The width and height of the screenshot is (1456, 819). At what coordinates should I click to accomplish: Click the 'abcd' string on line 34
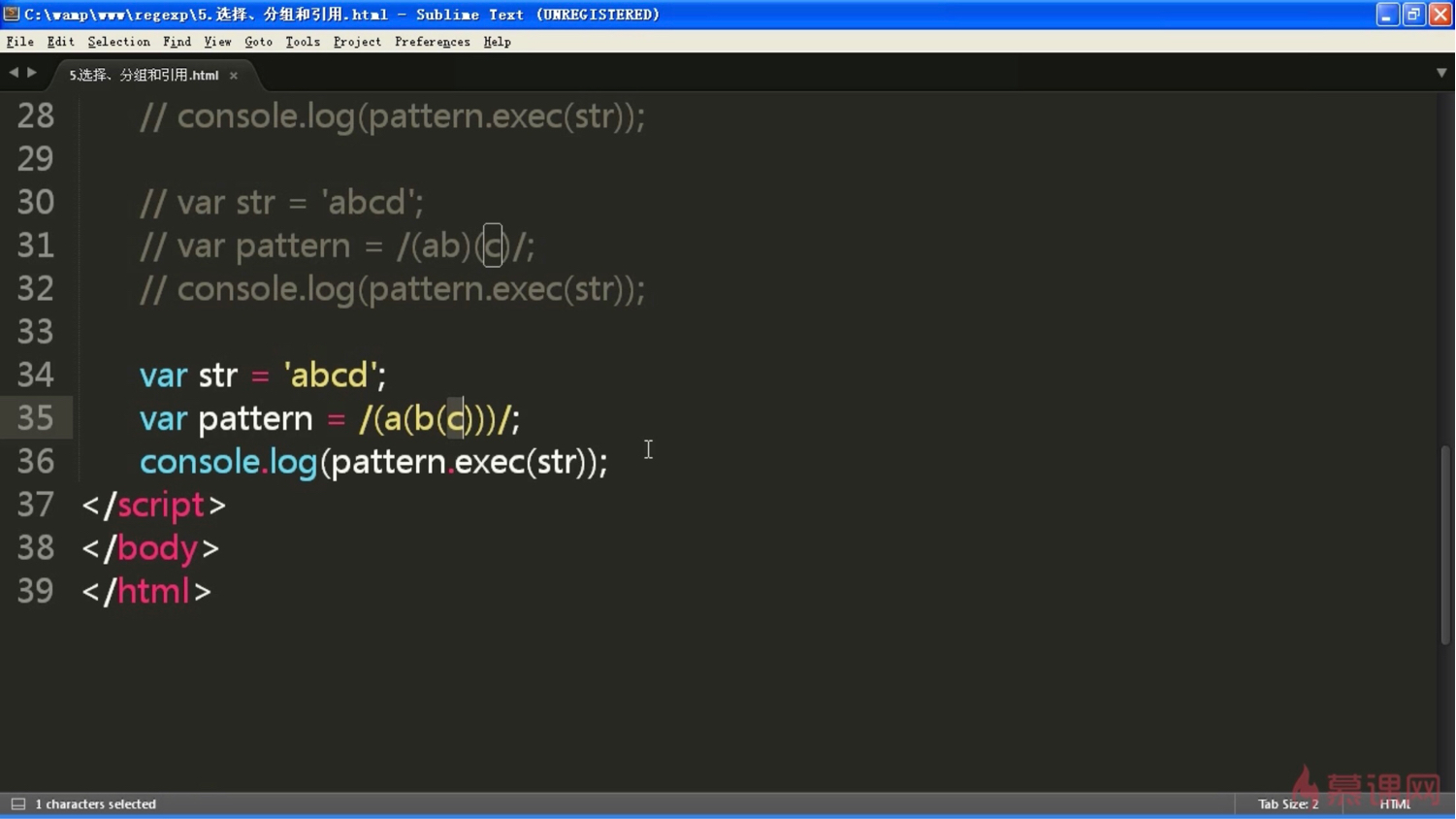click(x=330, y=375)
